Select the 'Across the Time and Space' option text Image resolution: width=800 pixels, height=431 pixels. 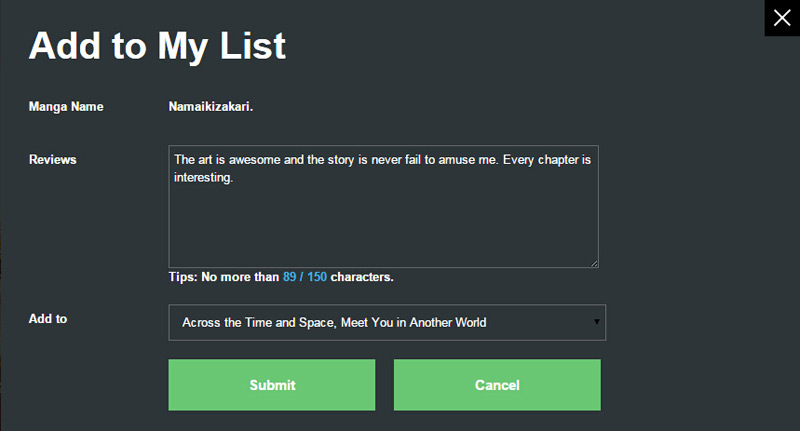(333, 322)
